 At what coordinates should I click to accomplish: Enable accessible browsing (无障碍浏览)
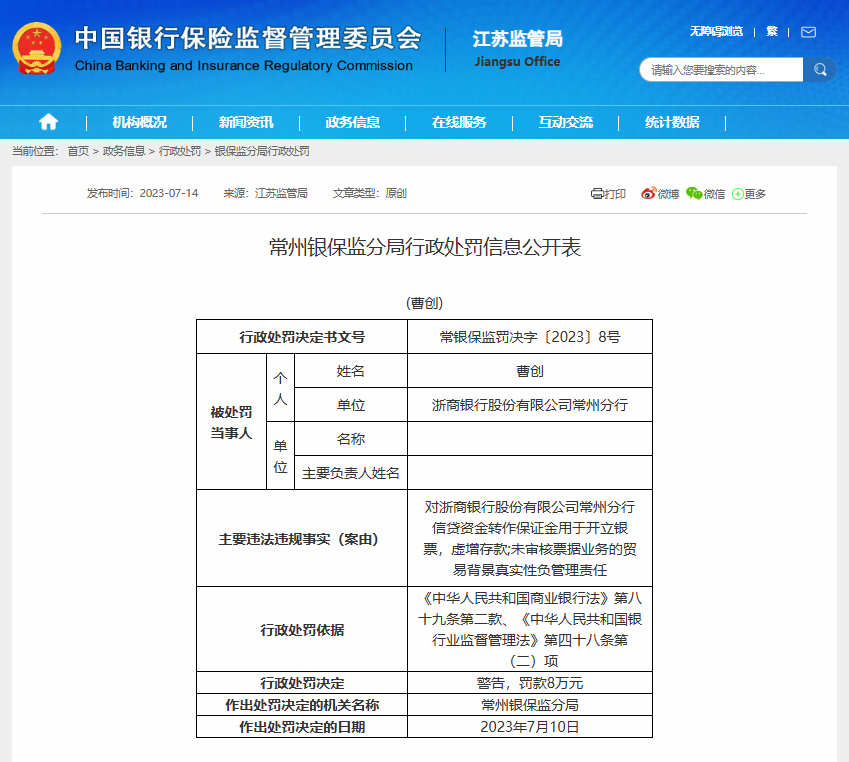point(716,32)
